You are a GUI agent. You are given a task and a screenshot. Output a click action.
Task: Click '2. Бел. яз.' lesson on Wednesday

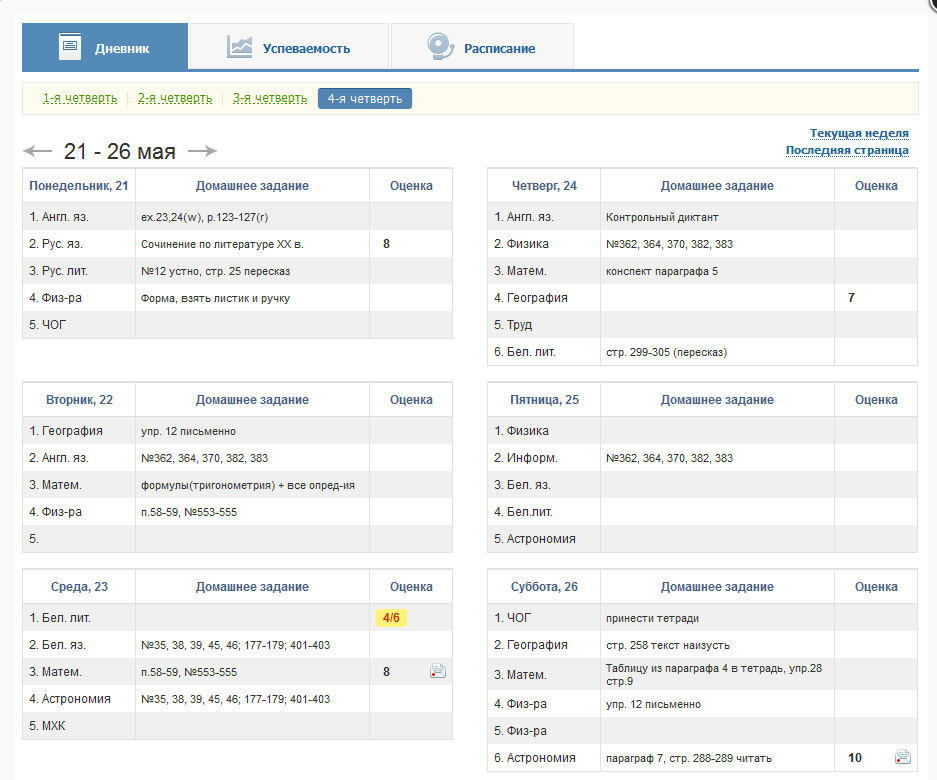coord(57,645)
